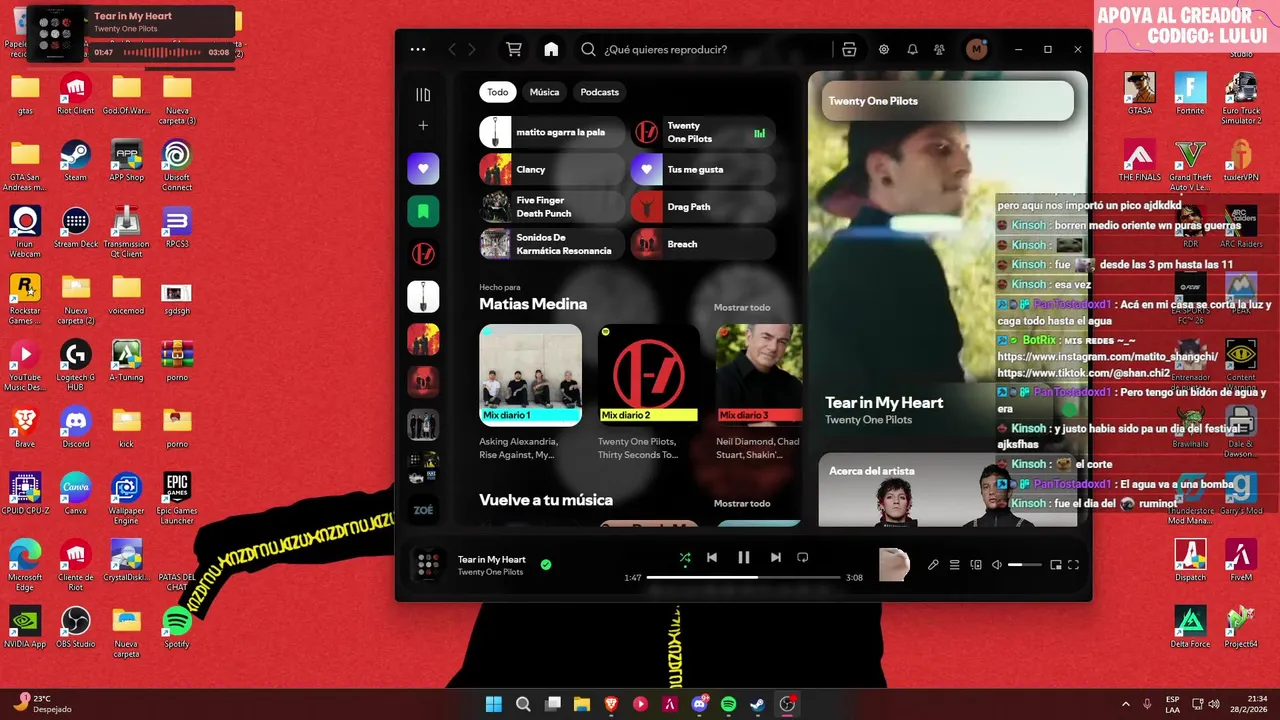This screenshot has width=1280, height=720.
Task: Open 'Acerca del artista' card
Action: [x=948, y=490]
